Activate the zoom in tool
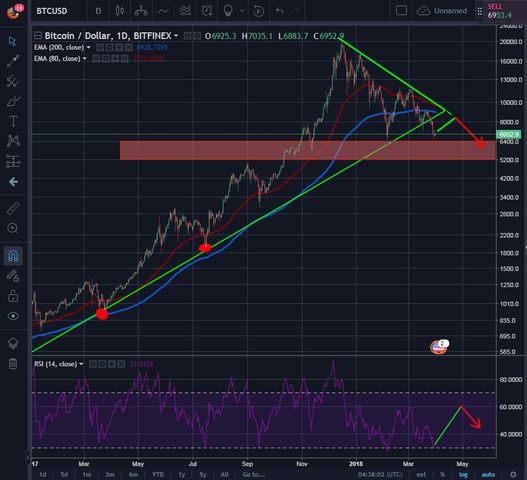Image resolution: width=527 pixels, height=480 pixels. [13, 228]
